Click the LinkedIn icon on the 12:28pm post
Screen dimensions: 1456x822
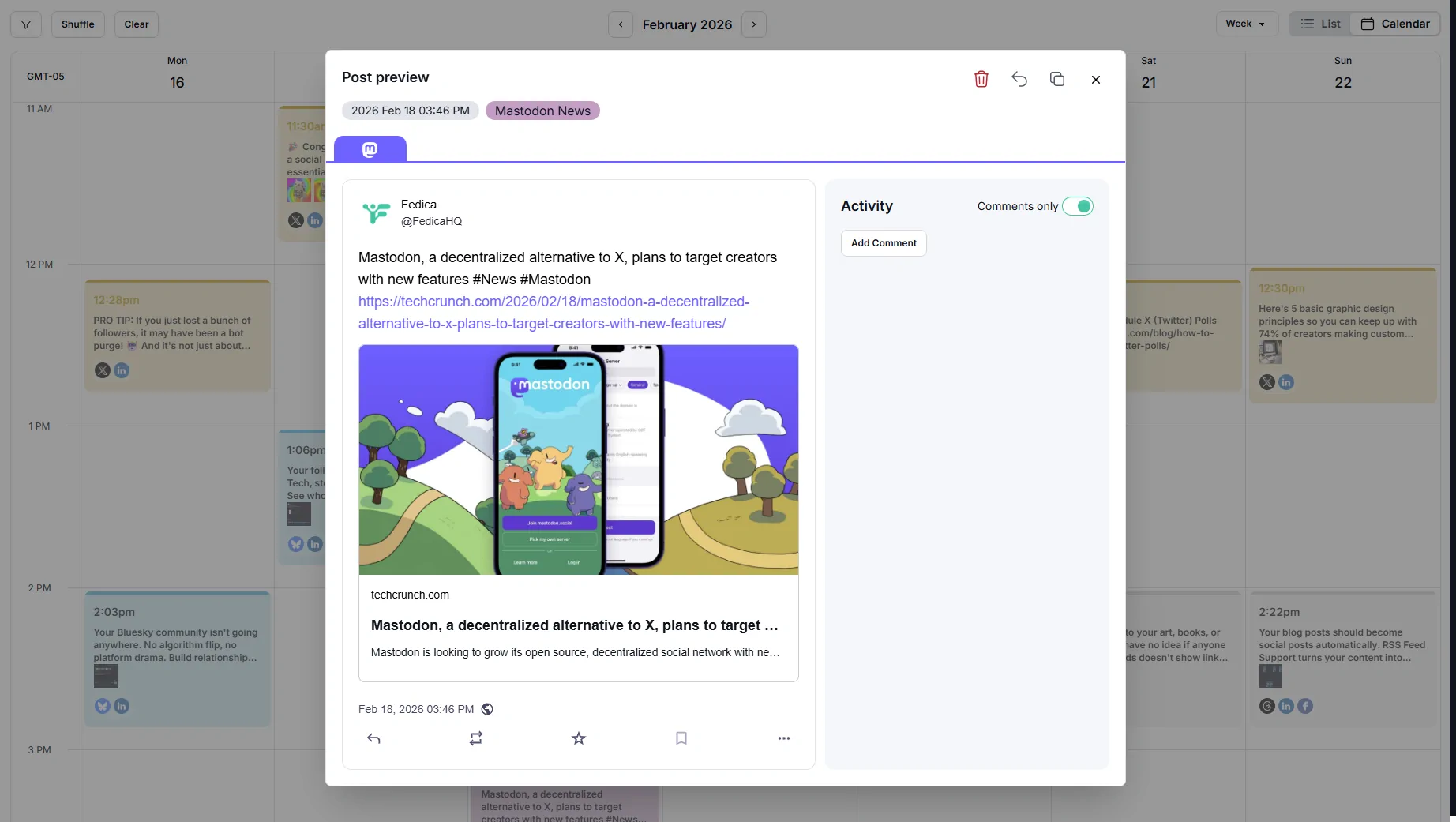[x=122, y=370]
